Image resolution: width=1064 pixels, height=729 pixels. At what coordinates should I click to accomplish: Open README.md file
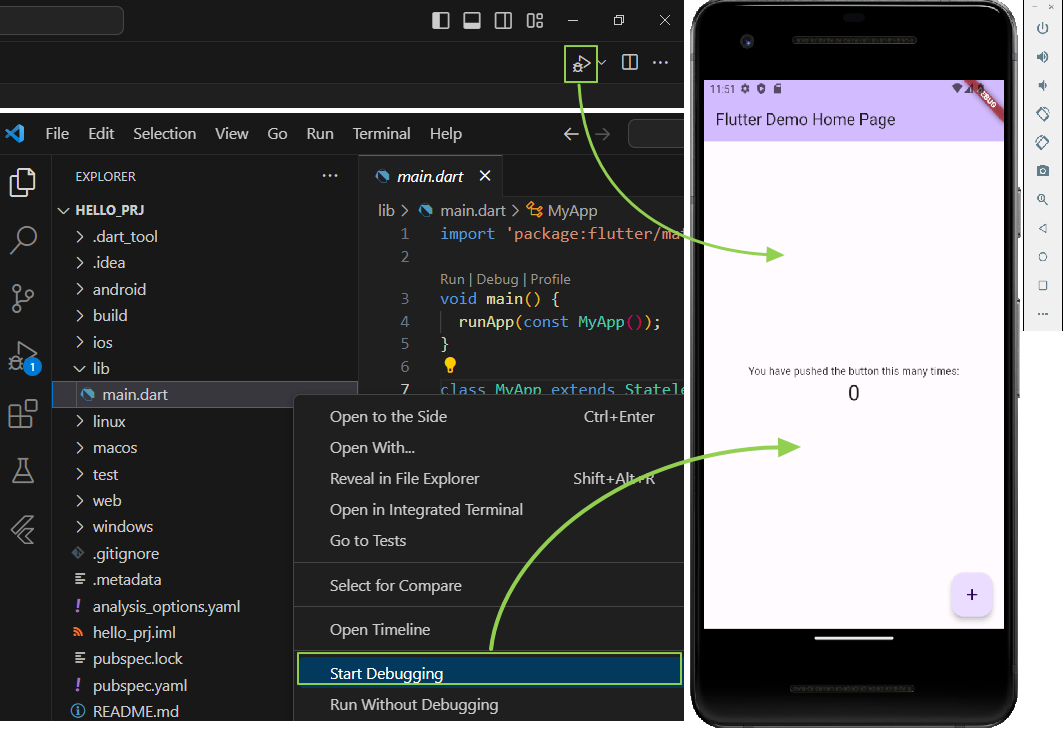(136, 711)
